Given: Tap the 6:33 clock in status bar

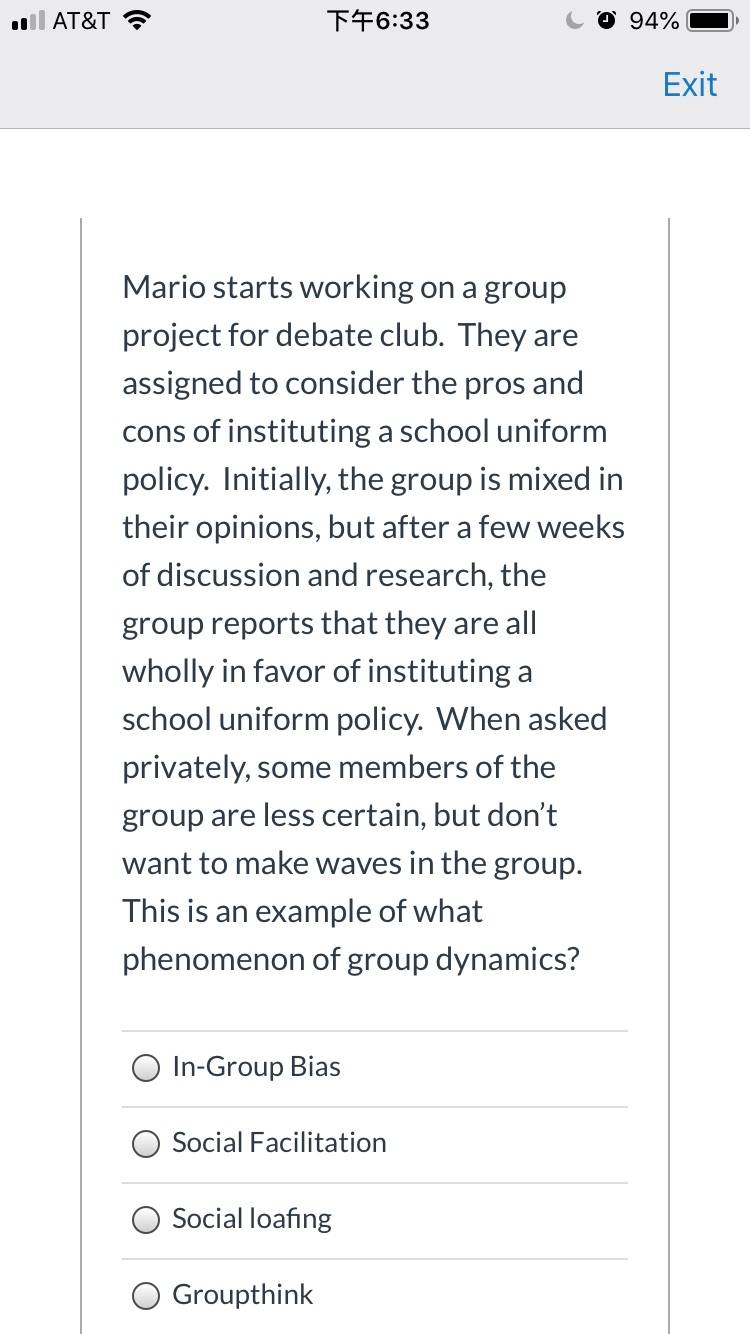Looking at the screenshot, I should [378, 20].
